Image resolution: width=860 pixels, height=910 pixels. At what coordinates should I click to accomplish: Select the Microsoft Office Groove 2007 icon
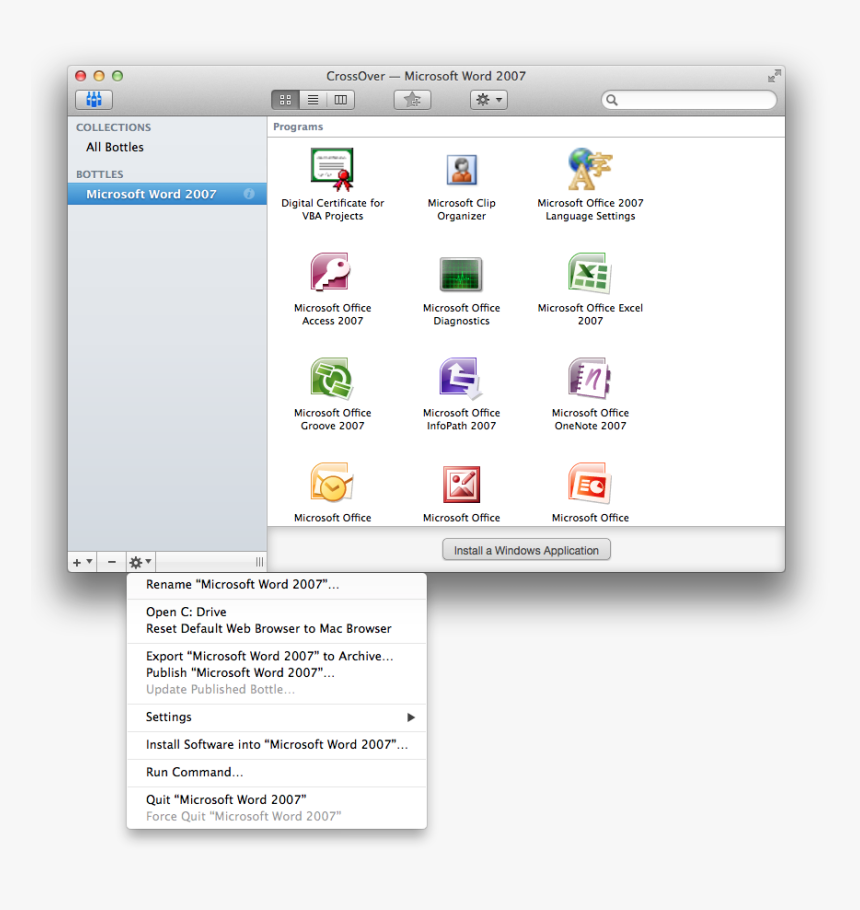(x=333, y=378)
